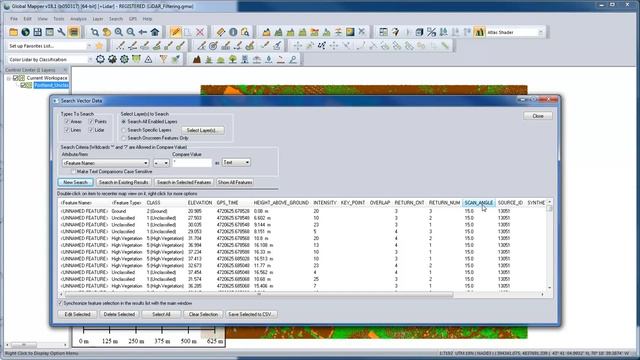Click the Search binoculars page icon
Image resolution: width=640 pixels, height=360 pixels.
click(x=245, y=32)
